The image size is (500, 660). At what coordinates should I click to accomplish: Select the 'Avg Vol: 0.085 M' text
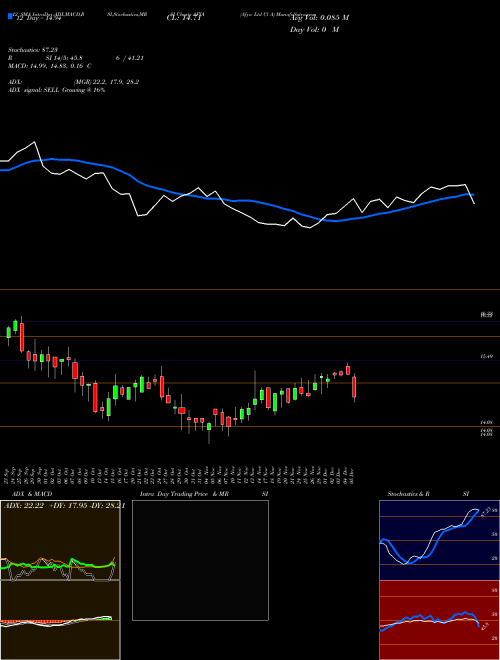(319, 18)
